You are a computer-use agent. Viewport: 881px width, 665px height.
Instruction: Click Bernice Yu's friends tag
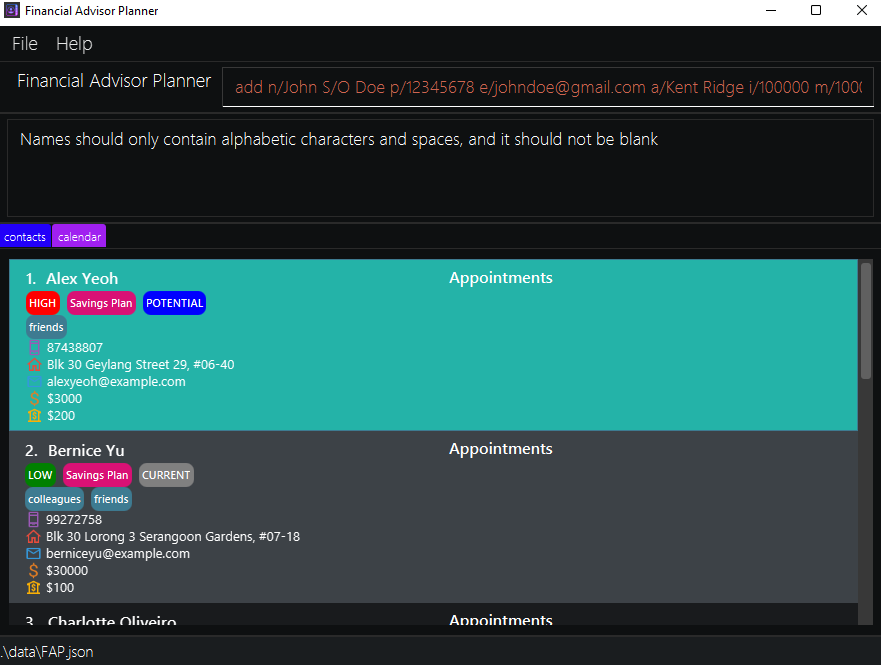tap(111, 499)
